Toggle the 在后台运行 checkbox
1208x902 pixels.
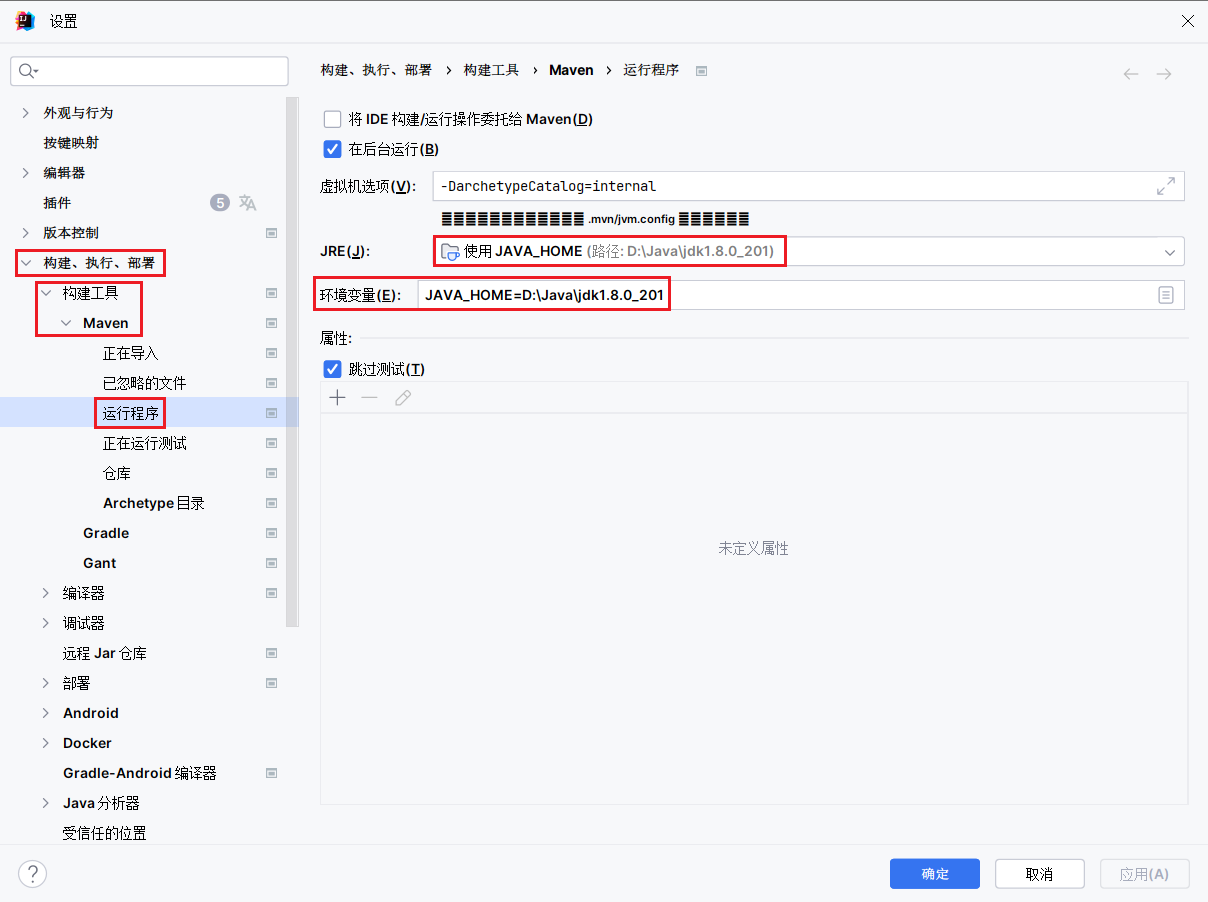[333, 149]
